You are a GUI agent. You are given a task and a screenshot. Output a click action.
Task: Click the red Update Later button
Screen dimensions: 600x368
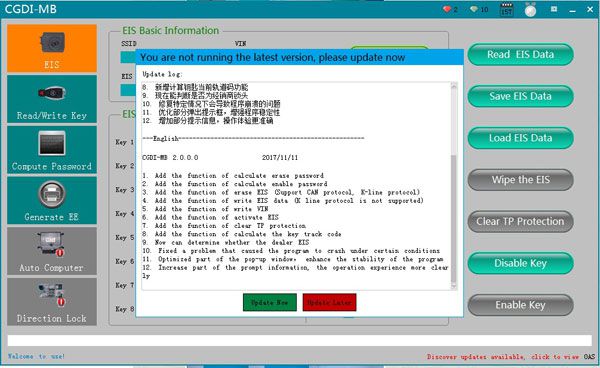[329, 303]
